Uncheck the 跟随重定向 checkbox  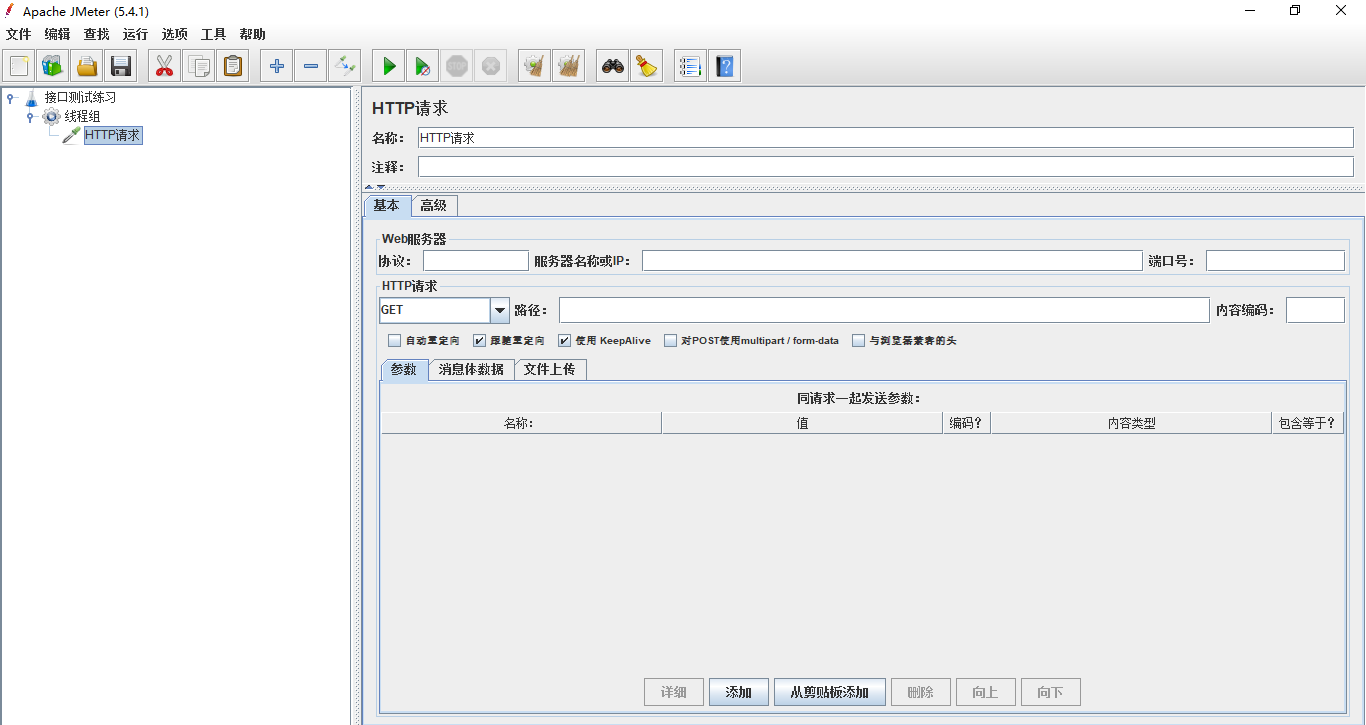tap(479, 341)
